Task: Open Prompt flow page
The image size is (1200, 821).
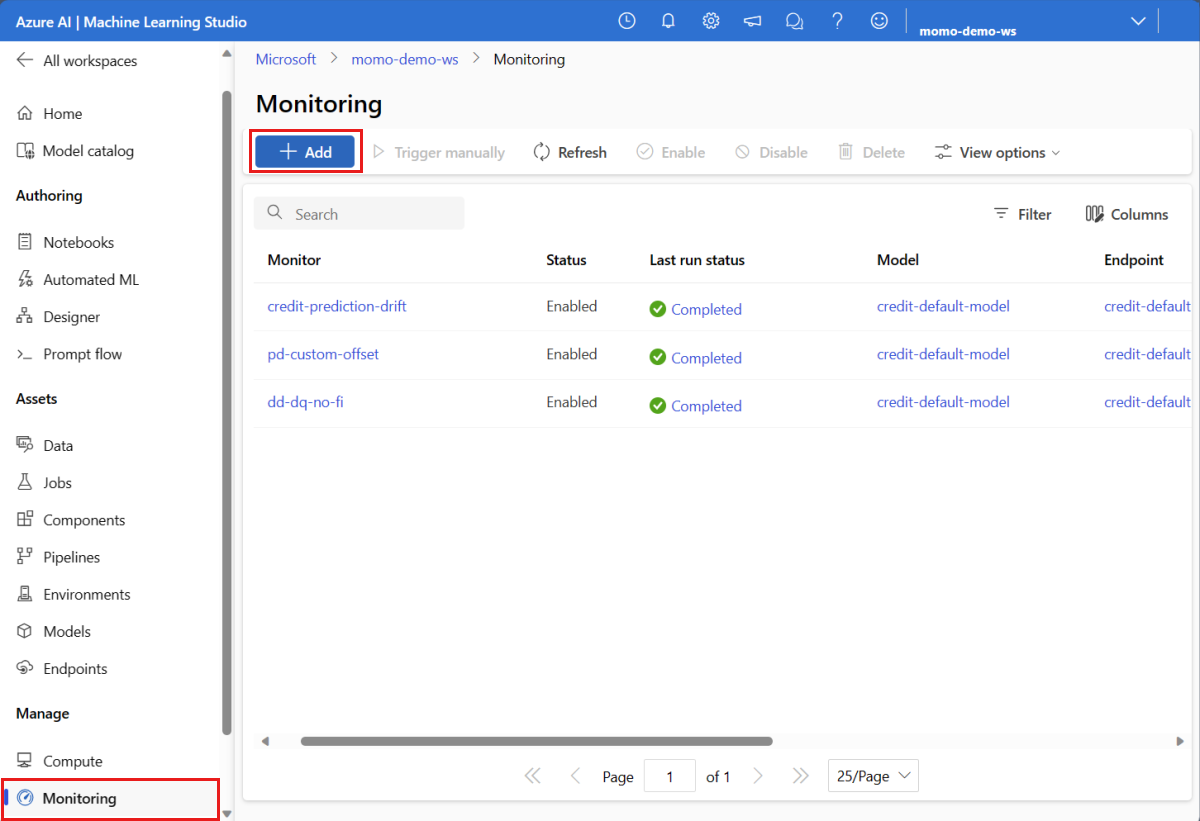Action: tap(70, 354)
